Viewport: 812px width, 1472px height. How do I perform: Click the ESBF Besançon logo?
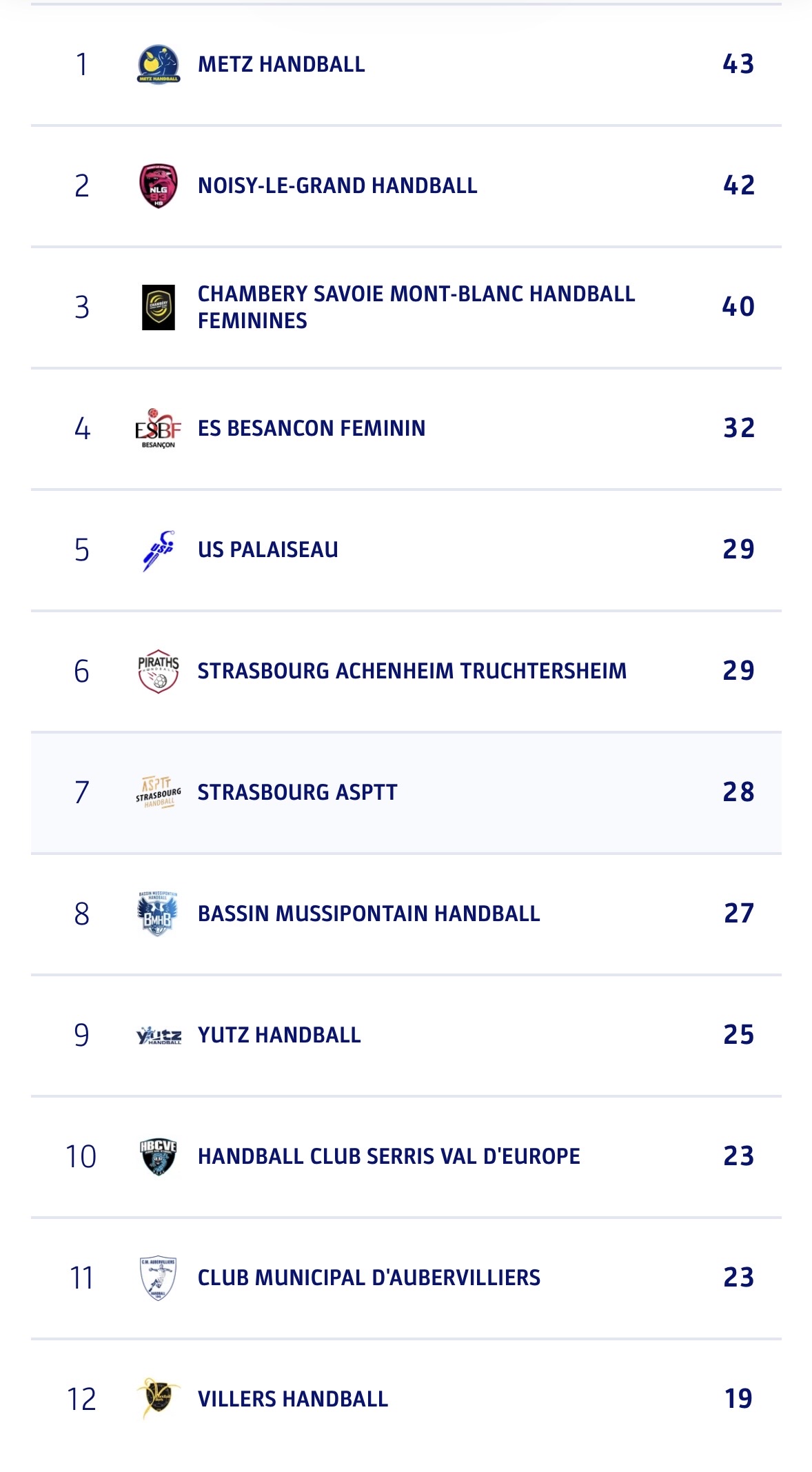click(x=159, y=429)
